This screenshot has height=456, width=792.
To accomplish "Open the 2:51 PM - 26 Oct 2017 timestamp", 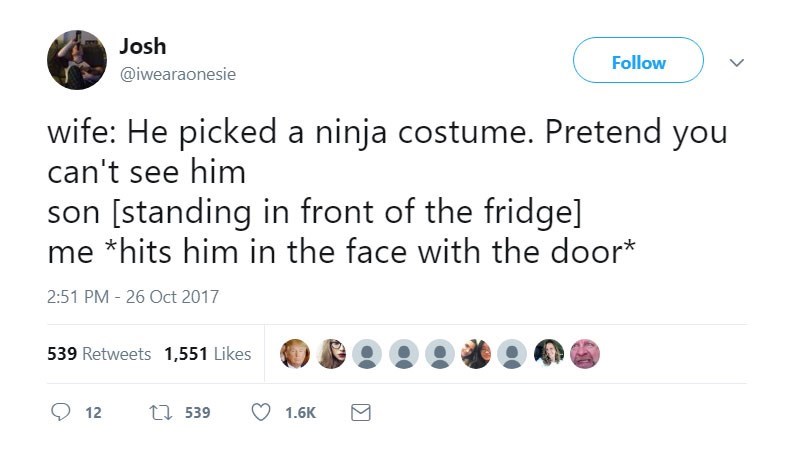I will [x=132, y=296].
